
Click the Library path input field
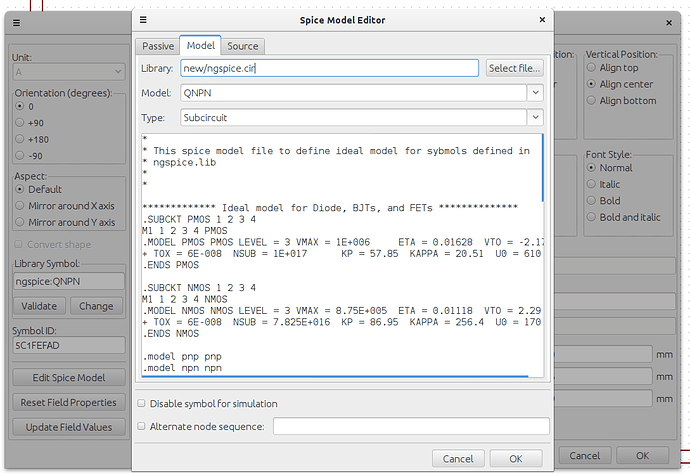coord(329,68)
